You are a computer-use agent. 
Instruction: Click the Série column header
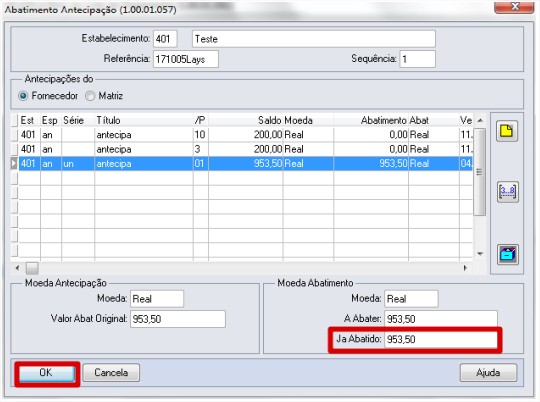click(x=78, y=120)
